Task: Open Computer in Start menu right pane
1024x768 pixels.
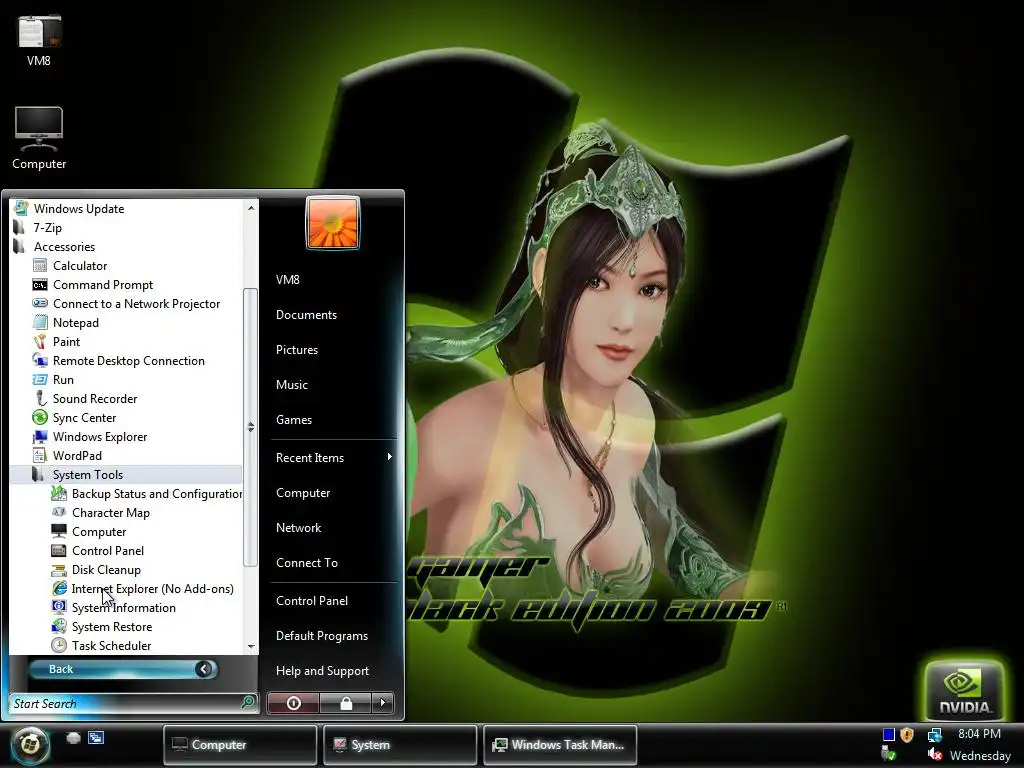Action: click(x=303, y=493)
